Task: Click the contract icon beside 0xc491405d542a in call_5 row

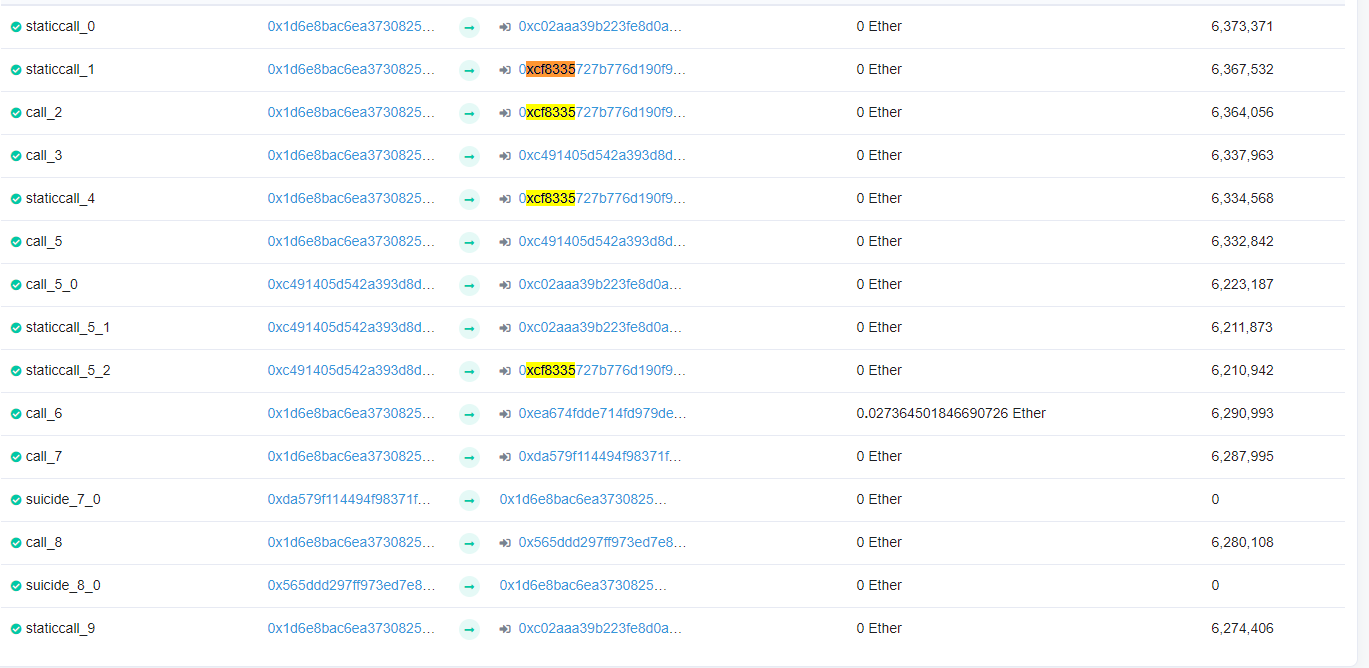Action: (x=505, y=242)
